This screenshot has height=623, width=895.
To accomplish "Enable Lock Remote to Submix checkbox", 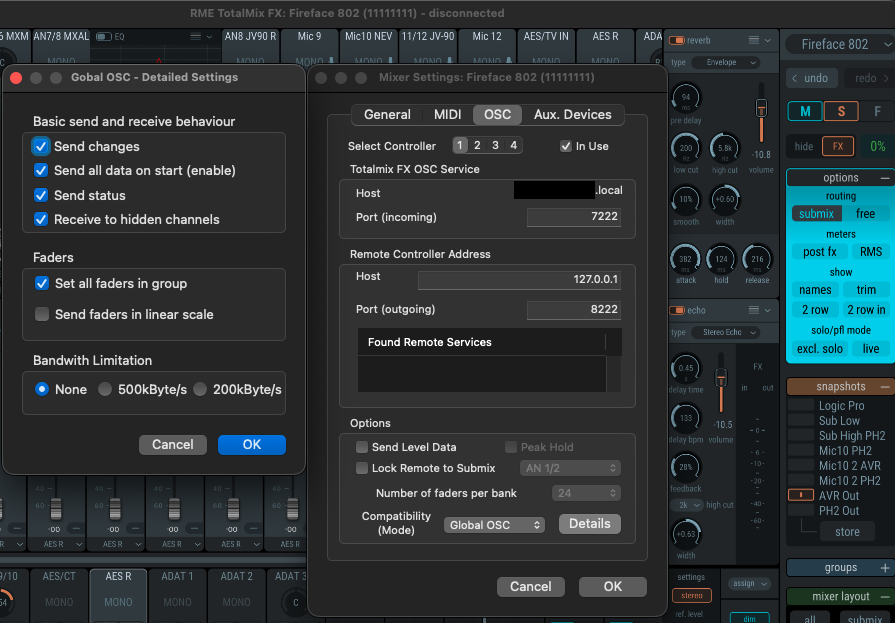I will [362, 468].
